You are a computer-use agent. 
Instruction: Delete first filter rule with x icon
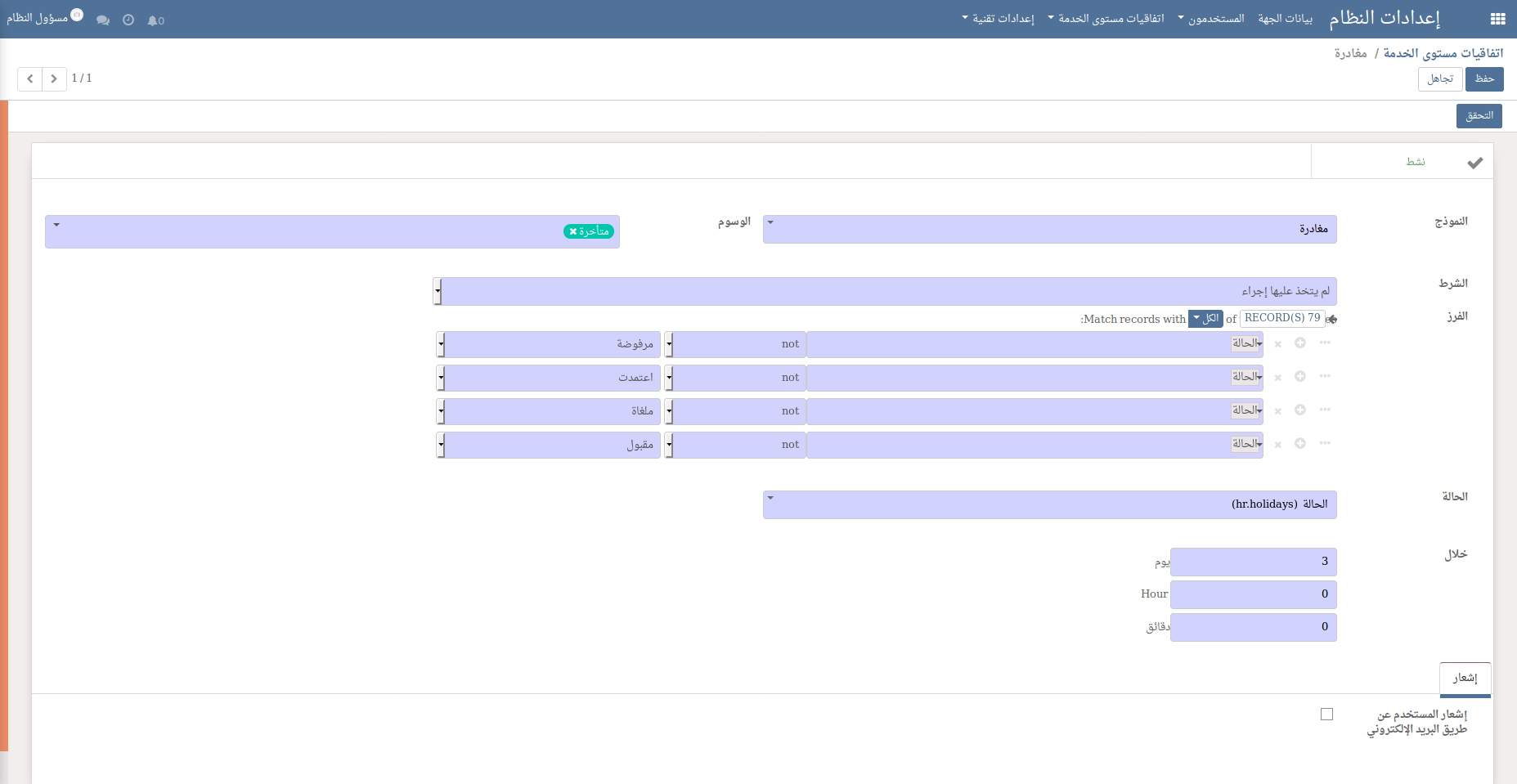pyautogui.click(x=1277, y=344)
